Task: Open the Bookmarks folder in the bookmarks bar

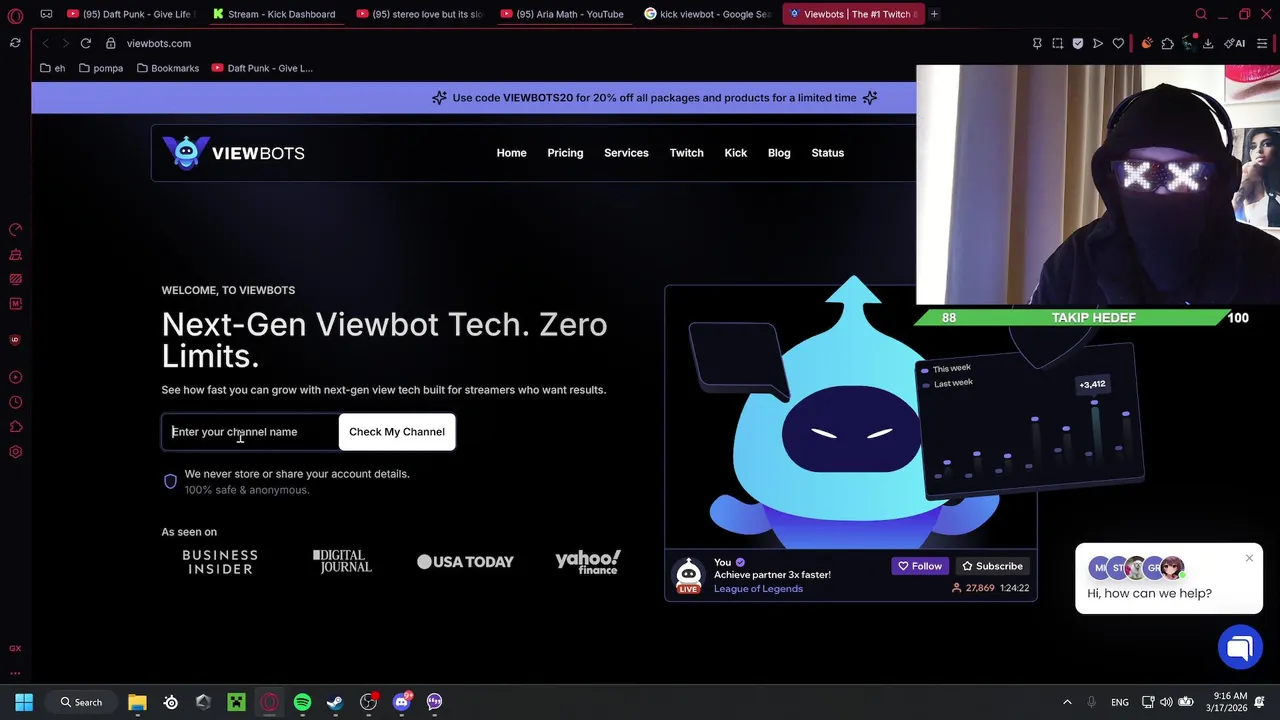Action: [x=167, y=68]
